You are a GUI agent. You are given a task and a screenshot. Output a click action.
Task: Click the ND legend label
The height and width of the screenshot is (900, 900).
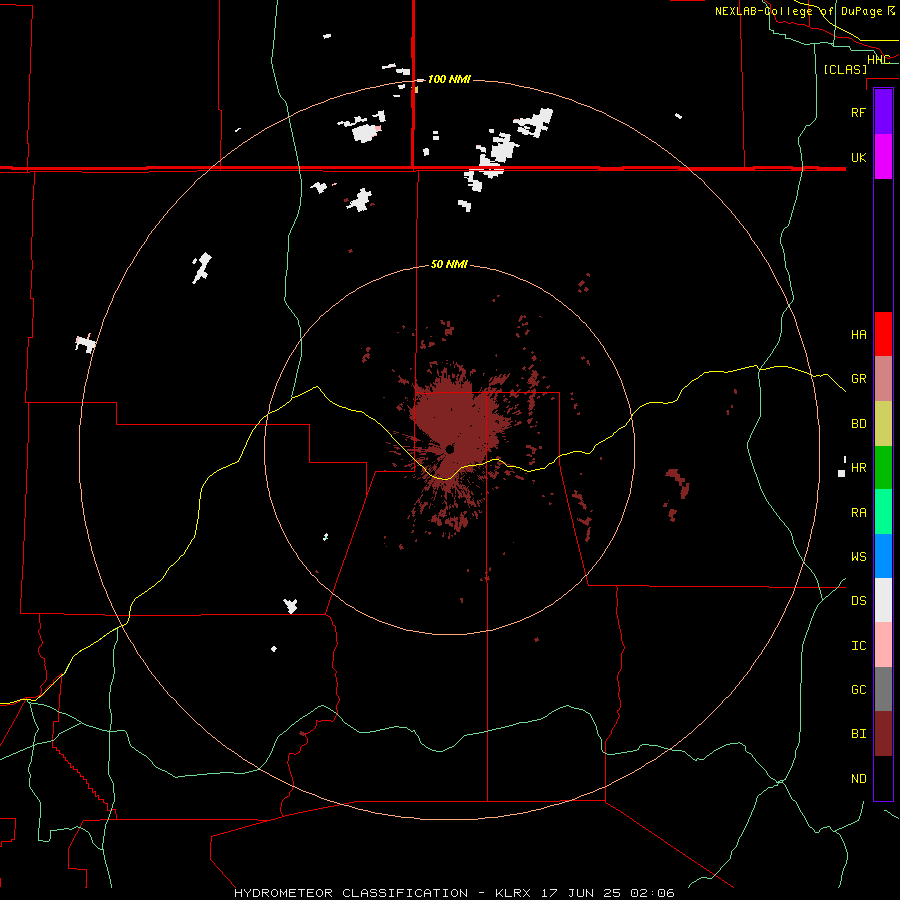pyautogui.click(x=858, y=779)
